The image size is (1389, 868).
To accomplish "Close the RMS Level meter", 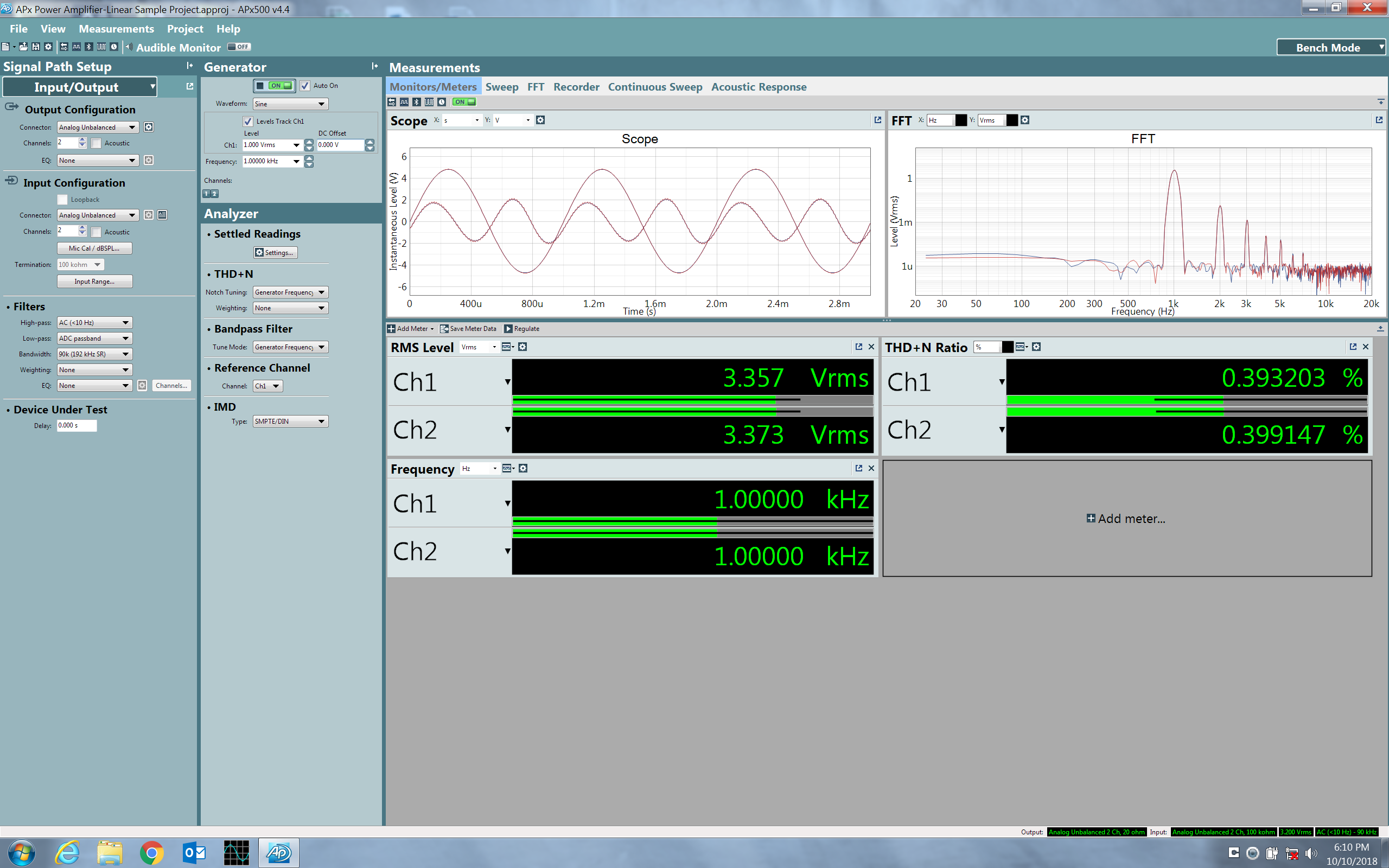I will point(871,347).
